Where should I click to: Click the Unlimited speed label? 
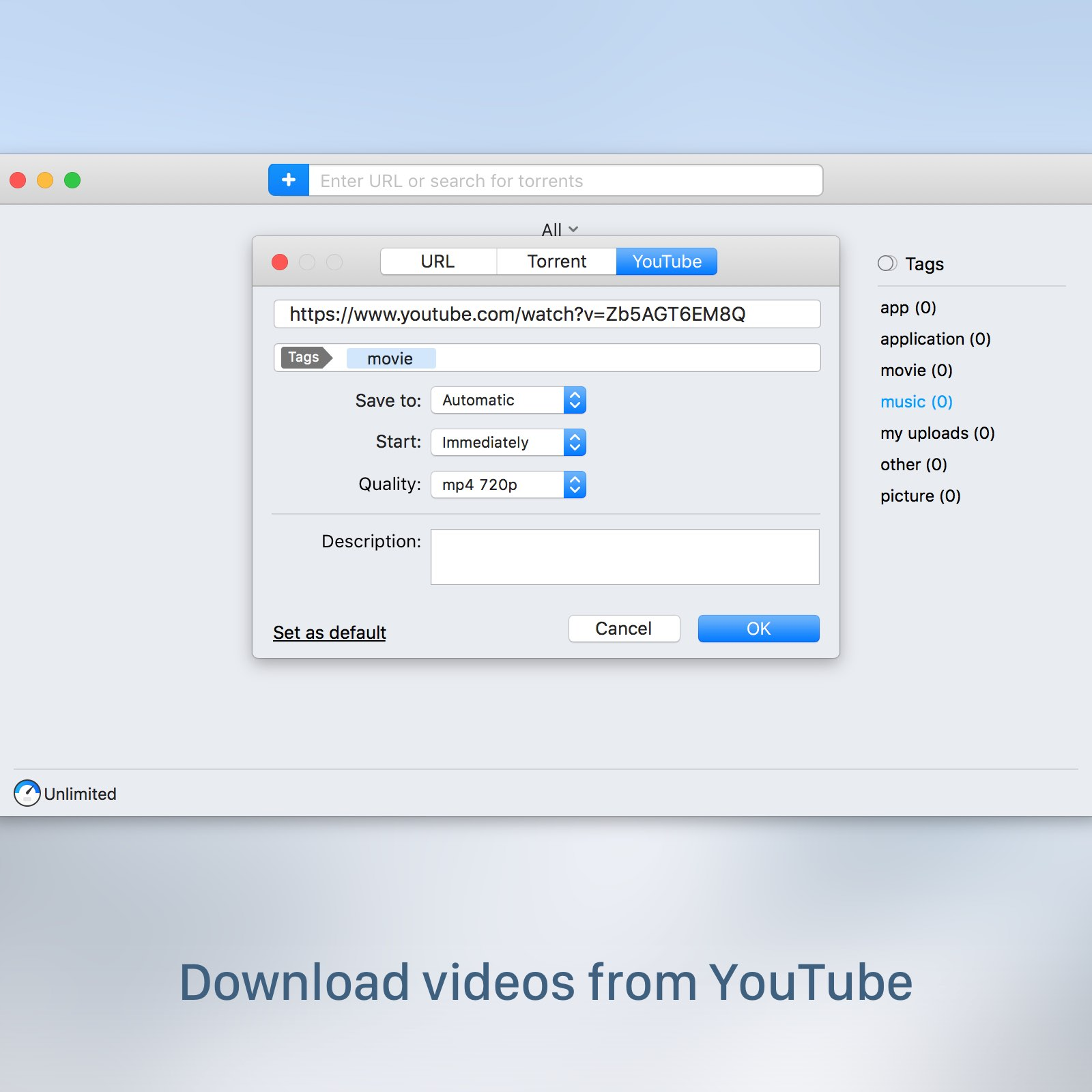(x=80, y=794)
